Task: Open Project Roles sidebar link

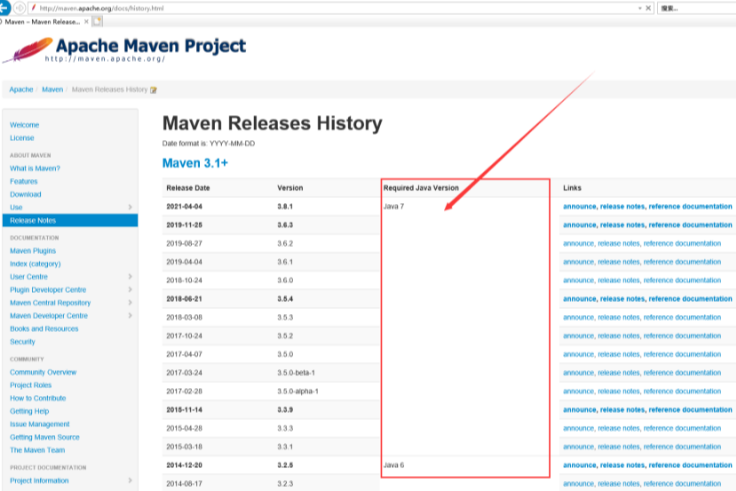Action: pyautogui.click(x=31, y=385)
